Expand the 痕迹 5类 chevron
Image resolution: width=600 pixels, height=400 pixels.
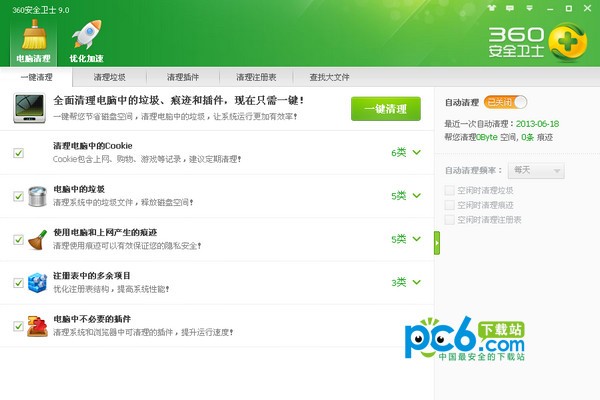click(x=417, y=239)
